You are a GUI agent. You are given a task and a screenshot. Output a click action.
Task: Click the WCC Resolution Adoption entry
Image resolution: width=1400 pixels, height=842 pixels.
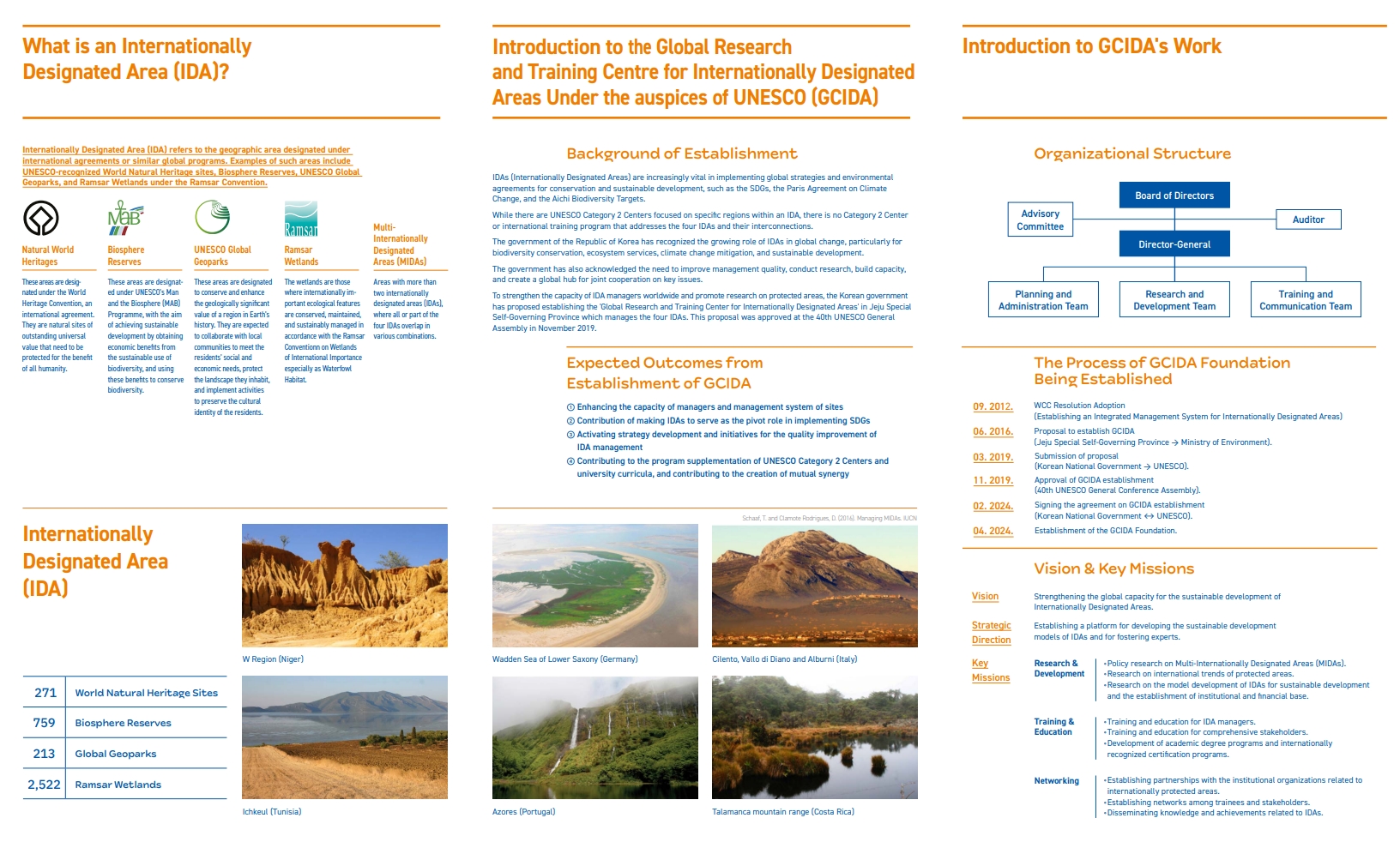(1188, 412)
